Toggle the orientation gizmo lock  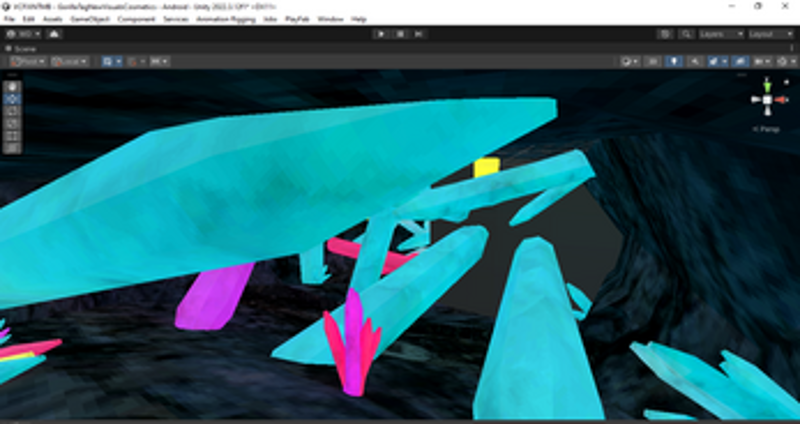[x=786, y=82]
